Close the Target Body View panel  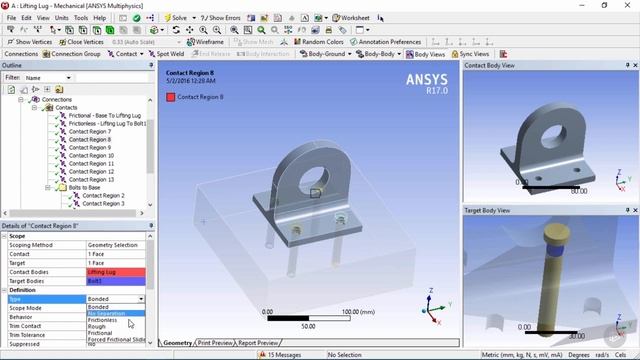coord(635,210)
